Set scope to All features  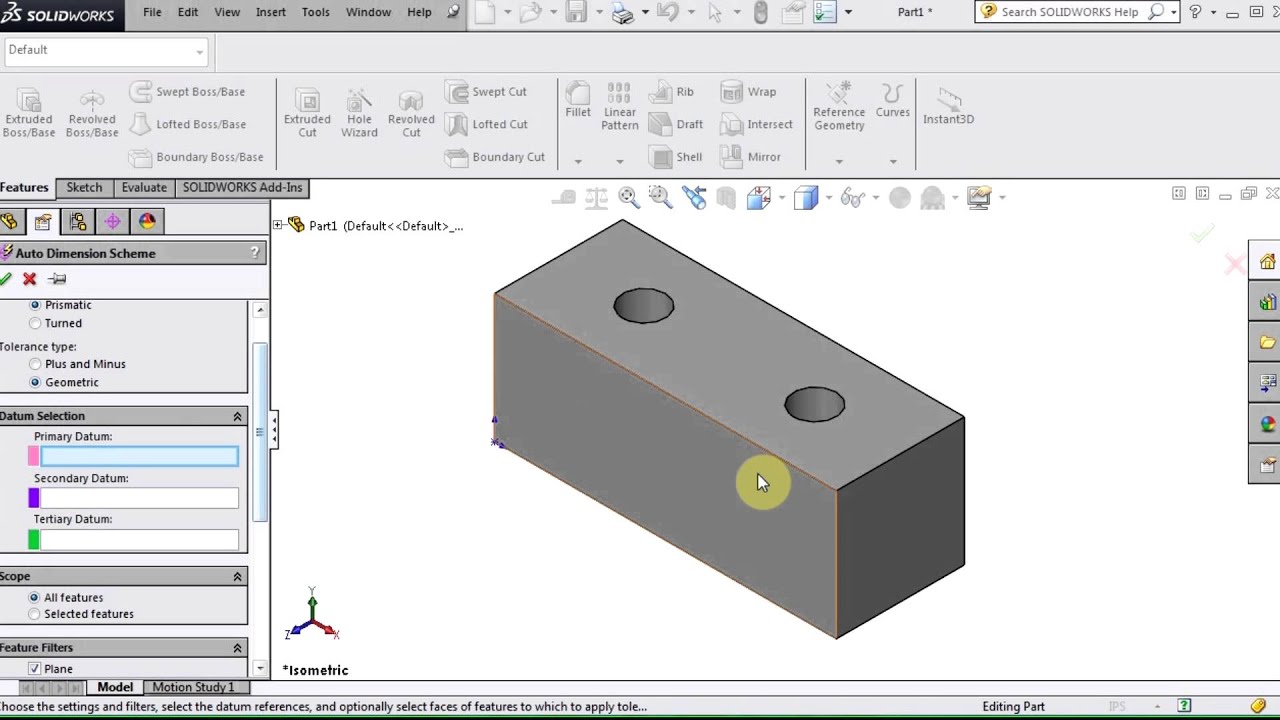click(34, 597)
